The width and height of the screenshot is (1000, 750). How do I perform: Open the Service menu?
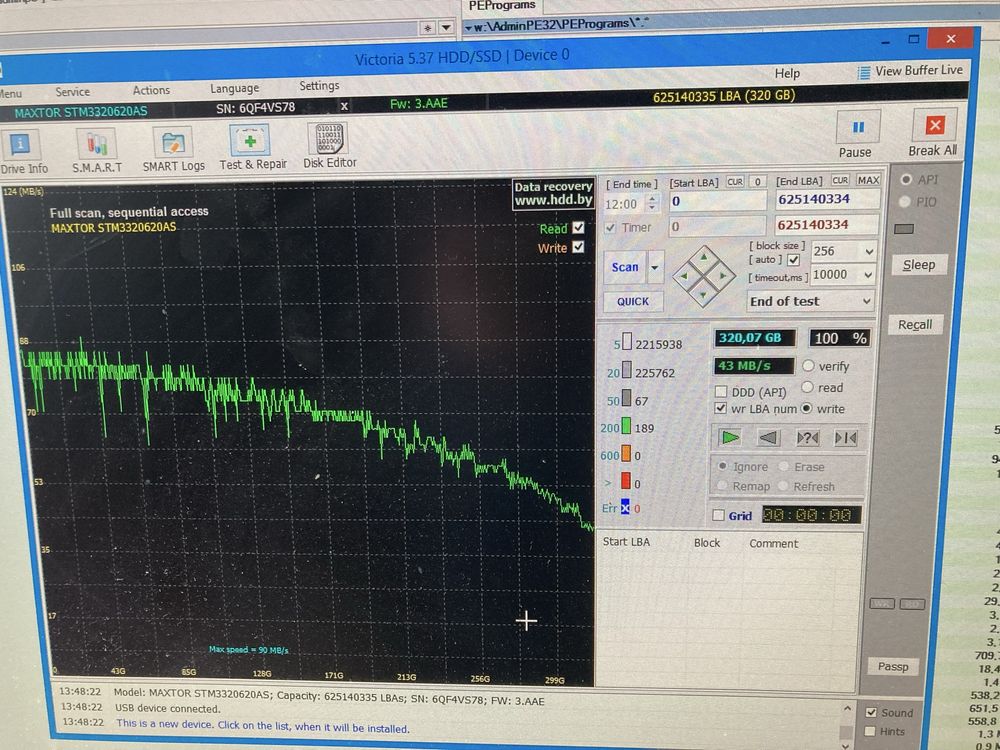pyautogui.click(x=72, y=92)
